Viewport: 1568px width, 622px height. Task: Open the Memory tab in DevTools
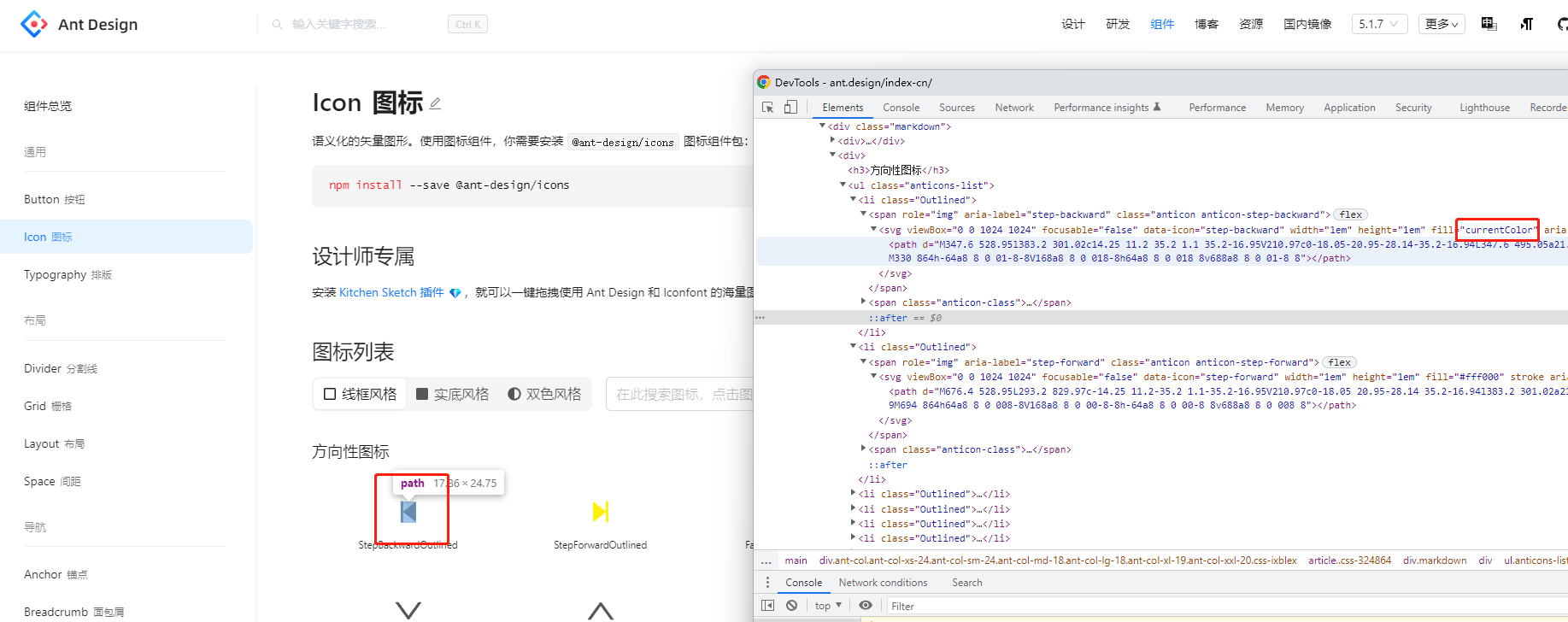[x=1285, y=108]
